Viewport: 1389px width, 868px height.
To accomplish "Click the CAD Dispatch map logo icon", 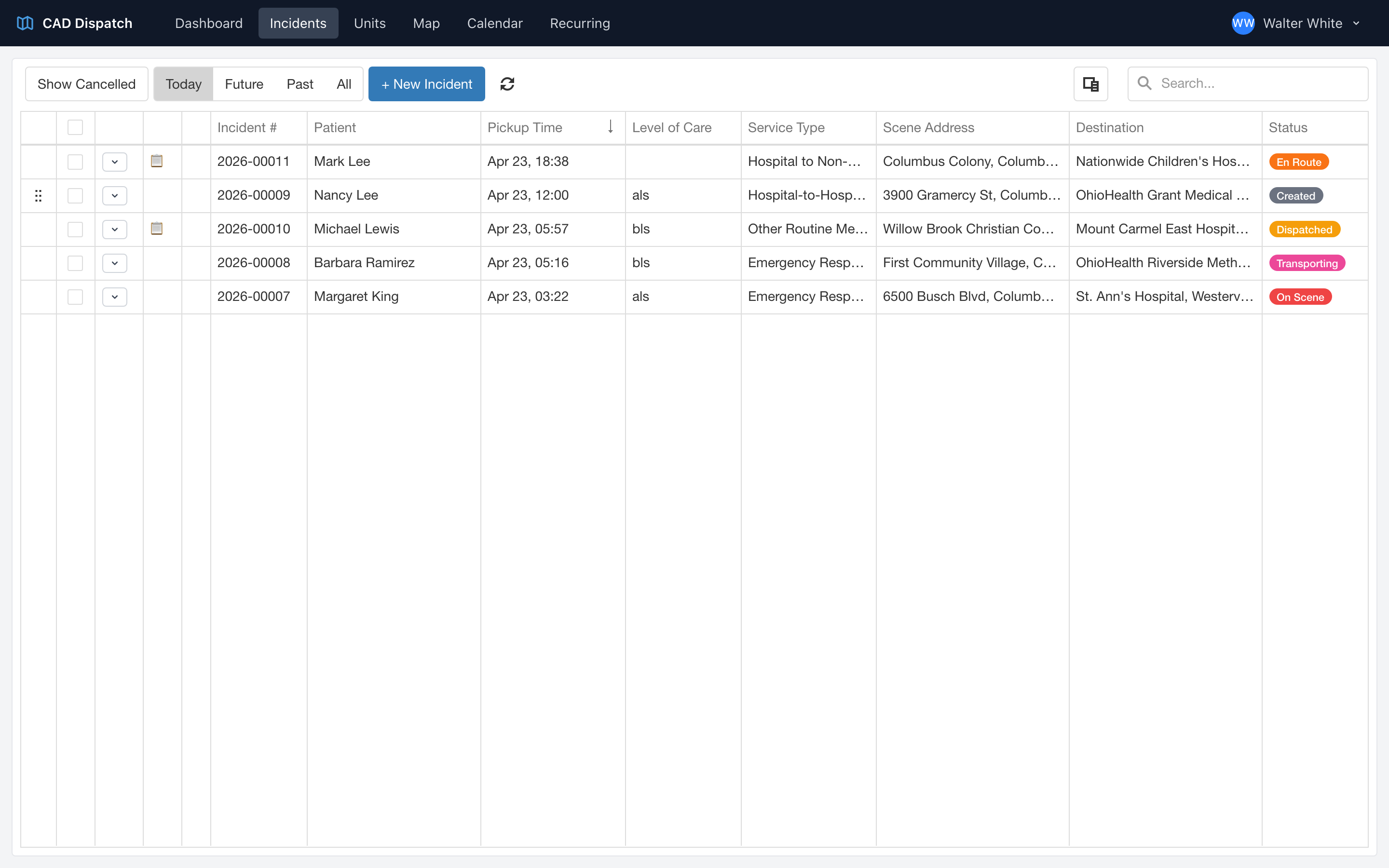I will click(25, 23).
